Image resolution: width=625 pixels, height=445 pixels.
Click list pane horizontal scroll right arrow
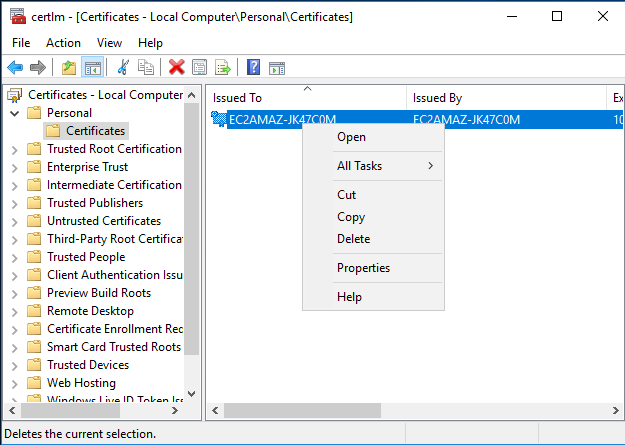click(x=615, y=410)
